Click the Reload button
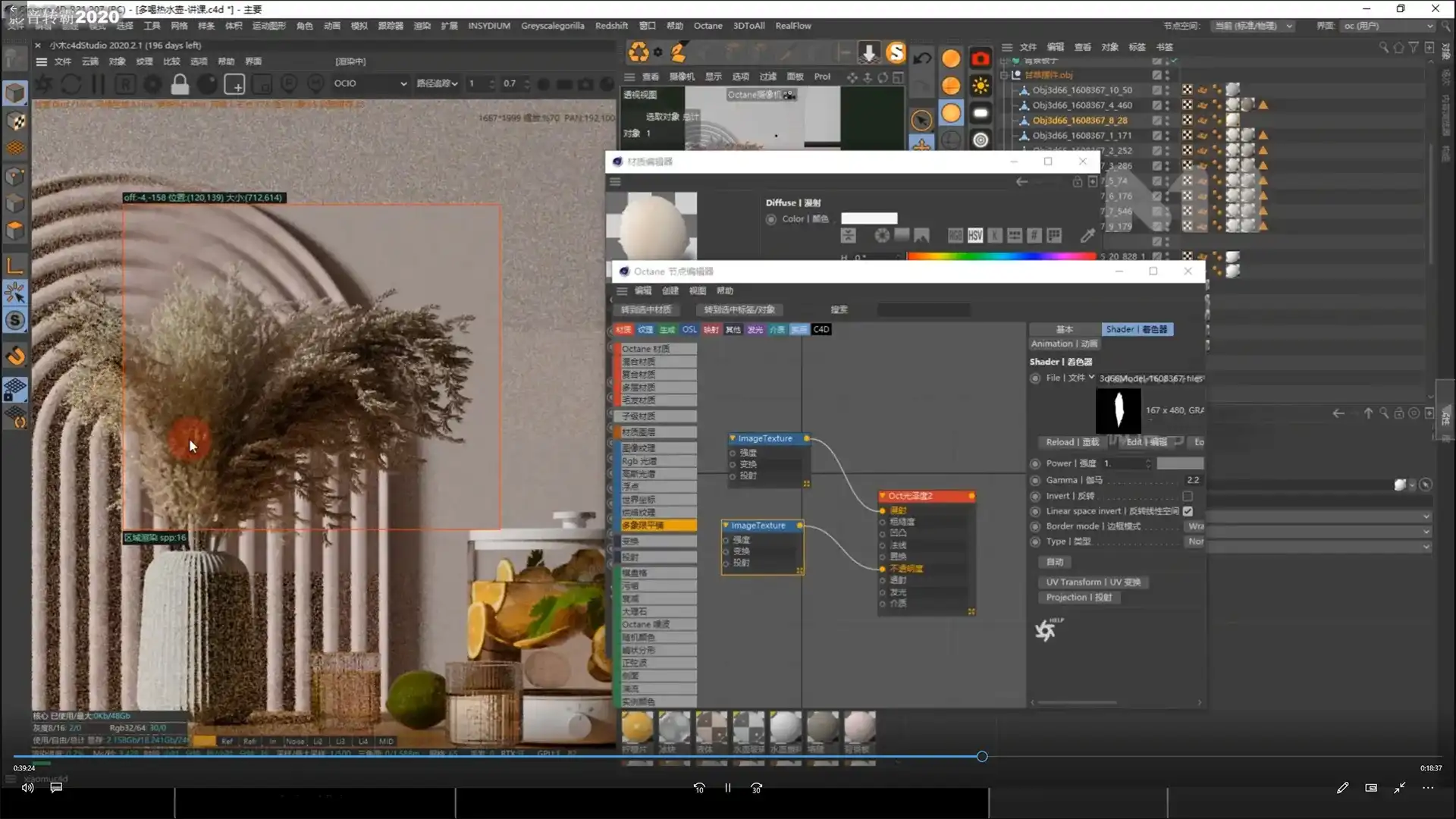The image size is (1456, 819). point(1072,442)
